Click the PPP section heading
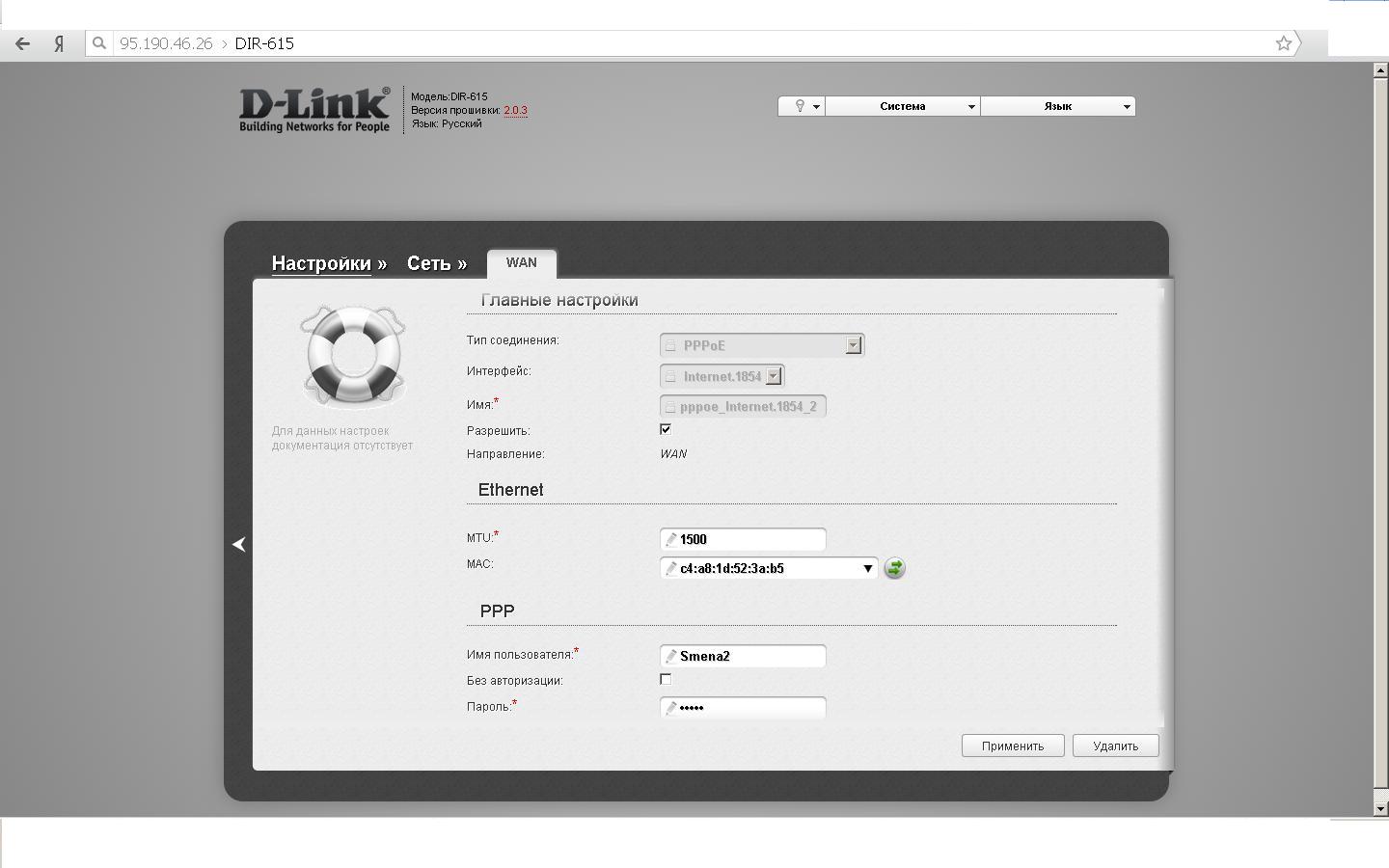 pos(497,611)
